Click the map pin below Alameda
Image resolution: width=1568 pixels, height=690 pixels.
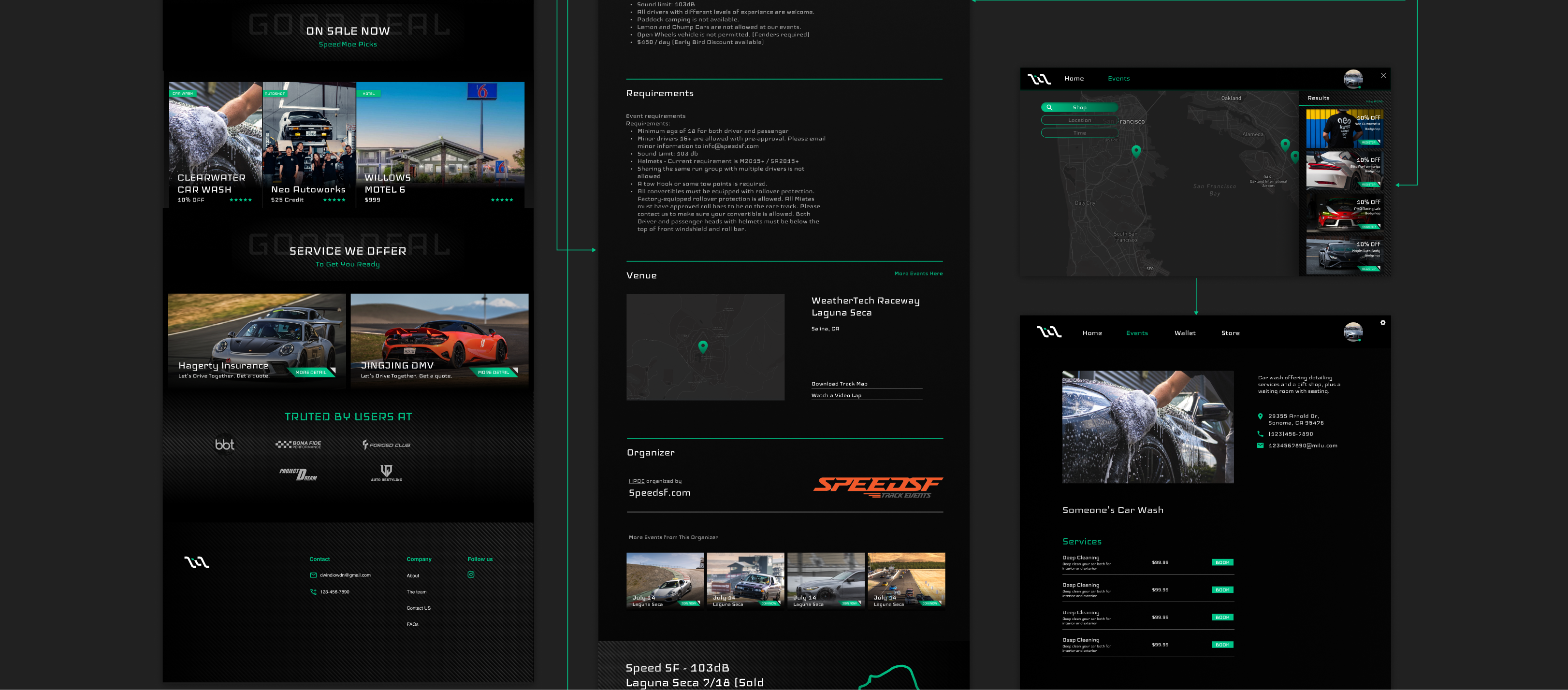[1285, 145]
